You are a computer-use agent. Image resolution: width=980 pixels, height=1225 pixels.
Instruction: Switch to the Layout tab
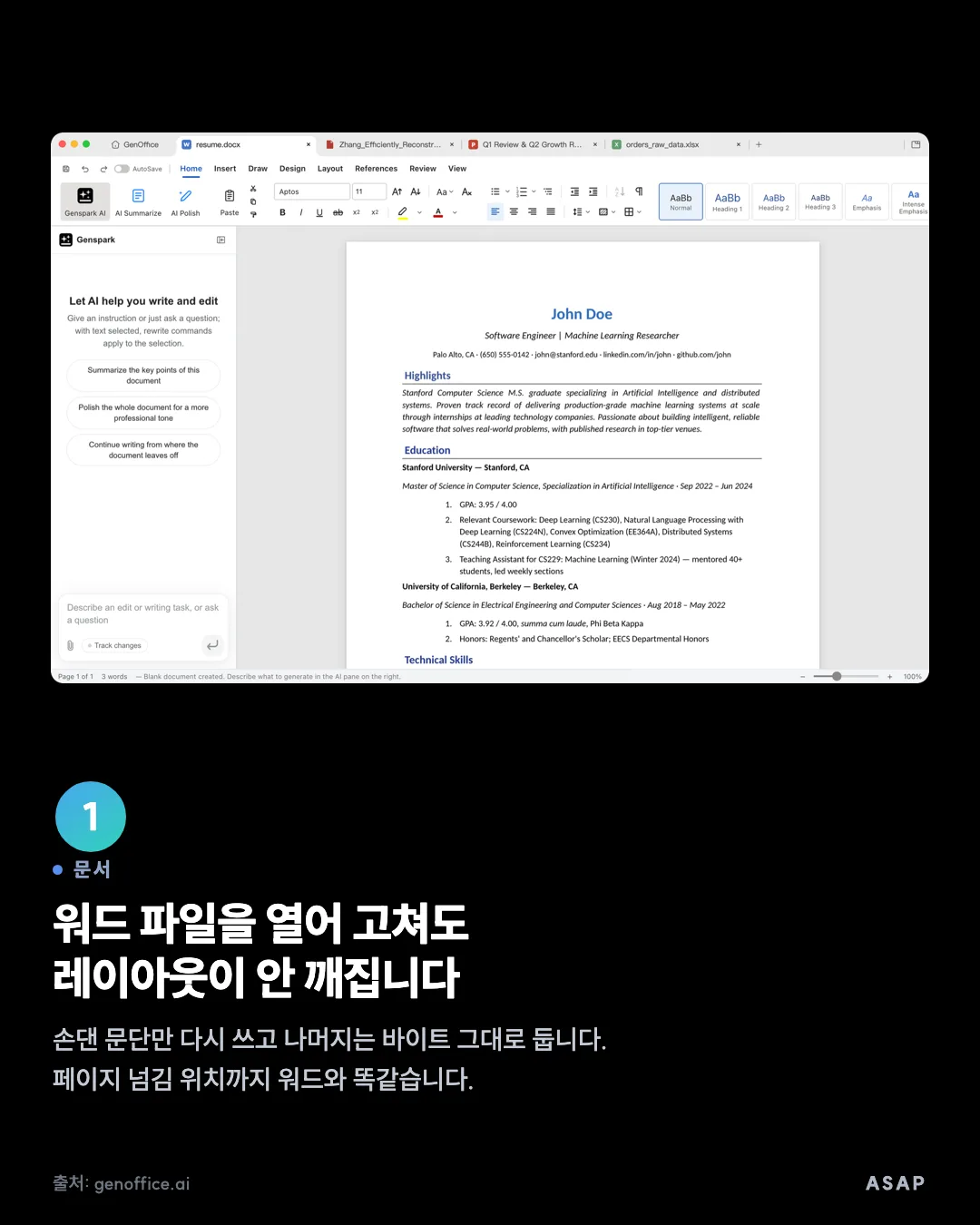[330, 169]
